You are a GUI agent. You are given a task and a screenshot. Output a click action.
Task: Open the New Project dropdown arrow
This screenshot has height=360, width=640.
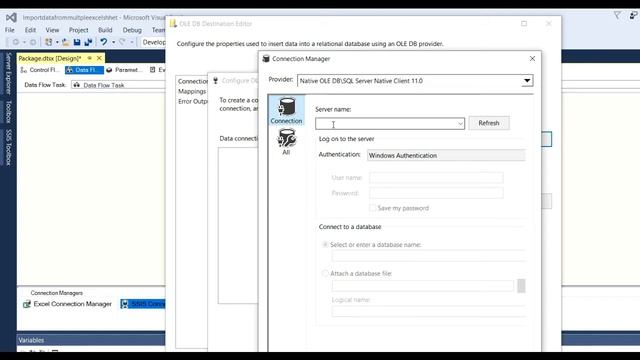point(57,42)
